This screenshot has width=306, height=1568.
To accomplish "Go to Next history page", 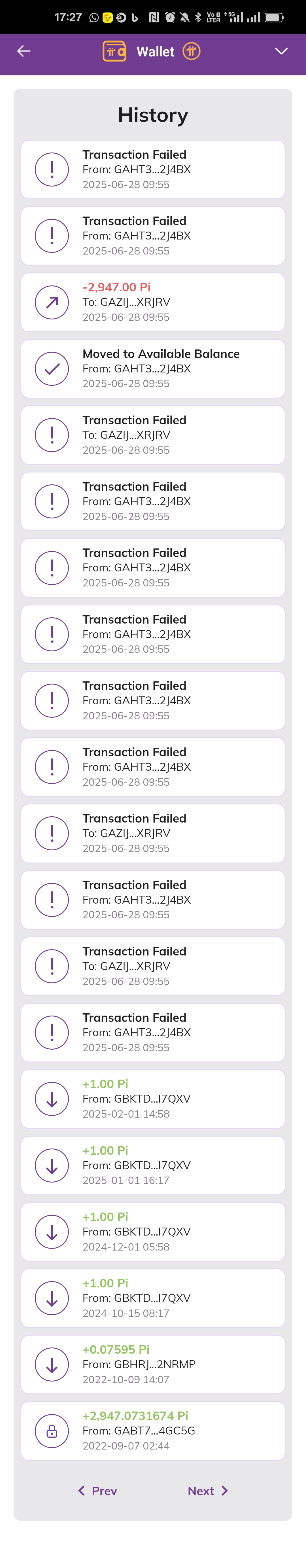I will coord(208,1491).
